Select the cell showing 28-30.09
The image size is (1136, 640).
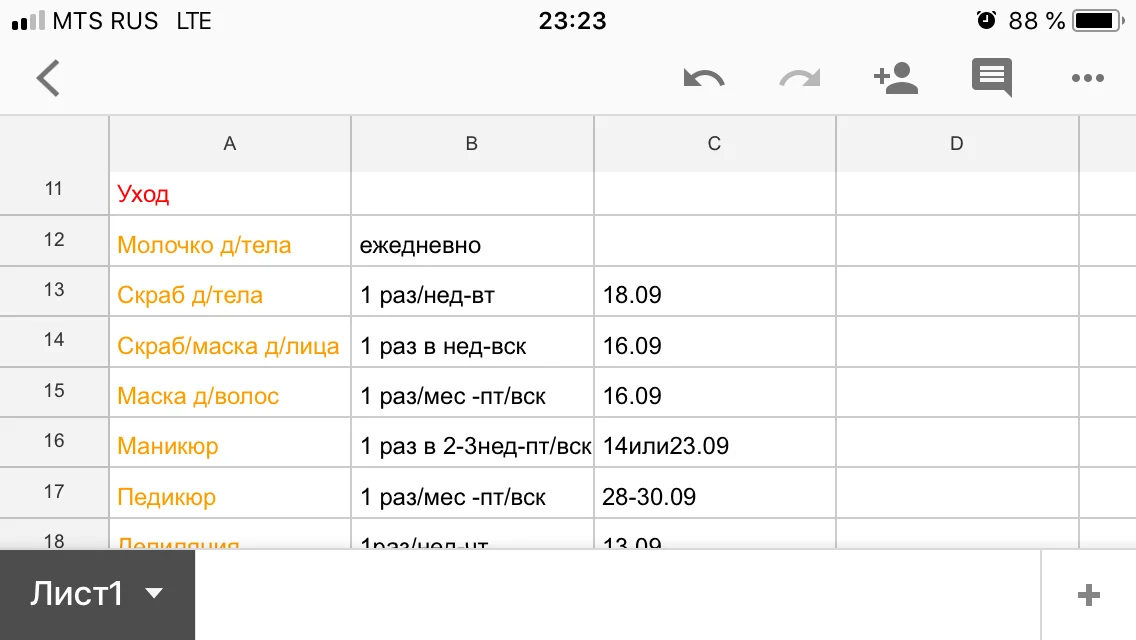pos(713,493)
